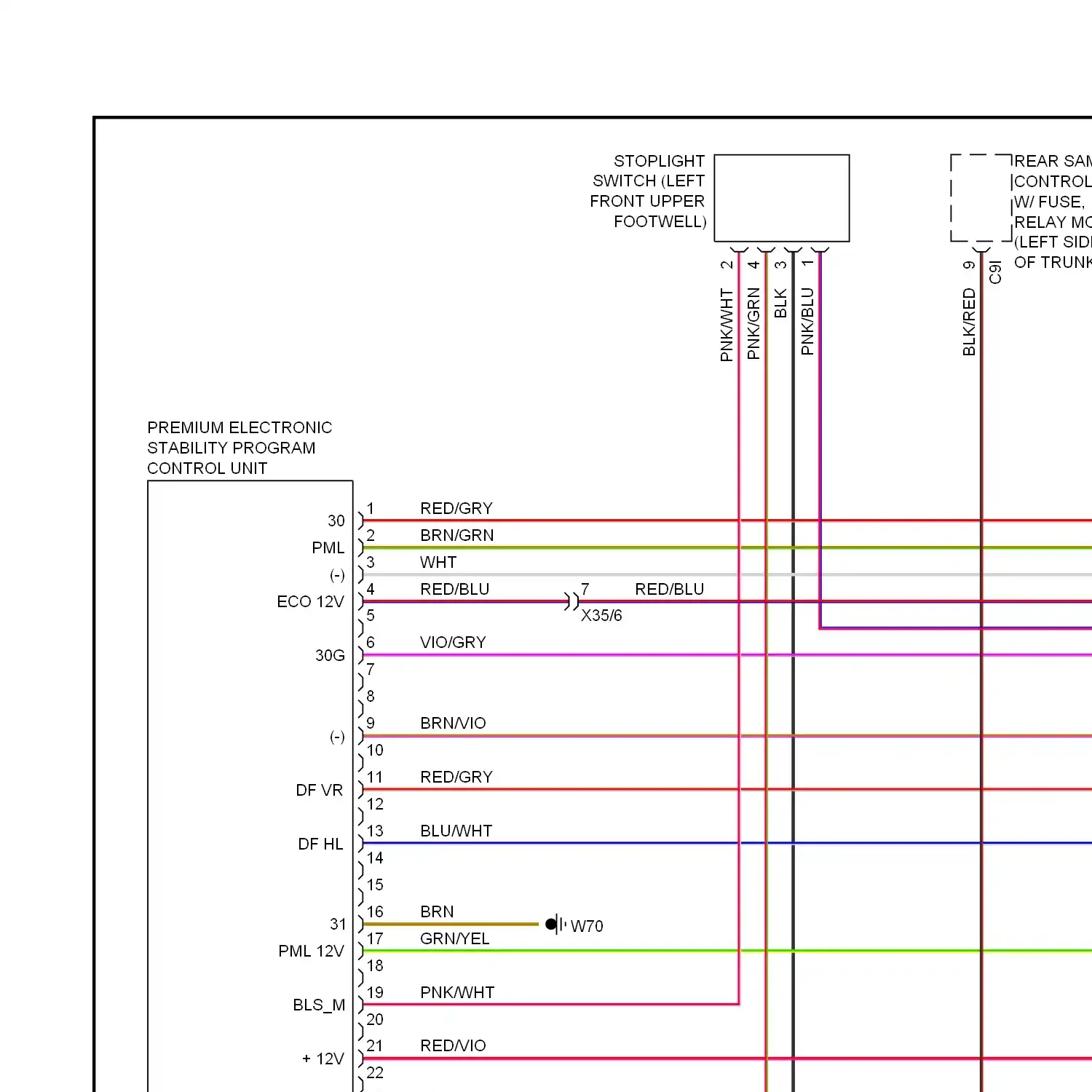
Task: Select pin number '14' on the control unit
Action: click(x=375, y=858)
